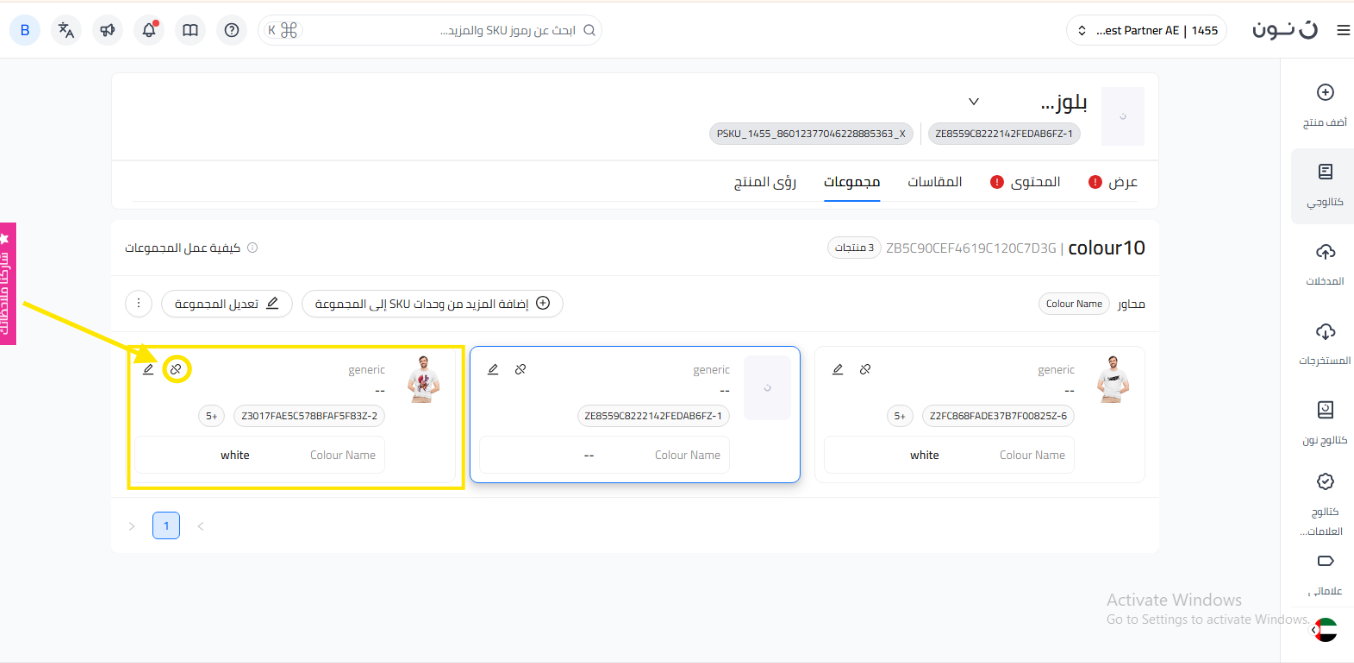Open the help question mark icon

point(232,30)
